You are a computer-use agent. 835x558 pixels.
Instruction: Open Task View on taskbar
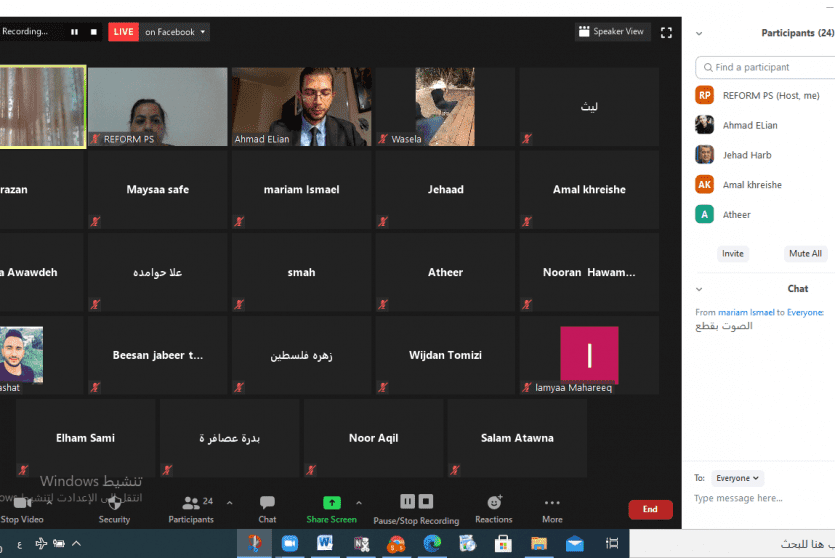click(x=612, y=544)
